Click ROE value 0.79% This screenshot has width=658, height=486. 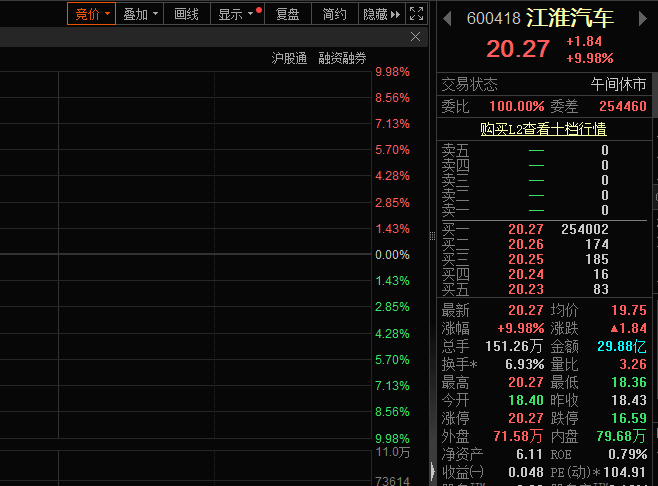pyautogui.click(x=628, y=455)
